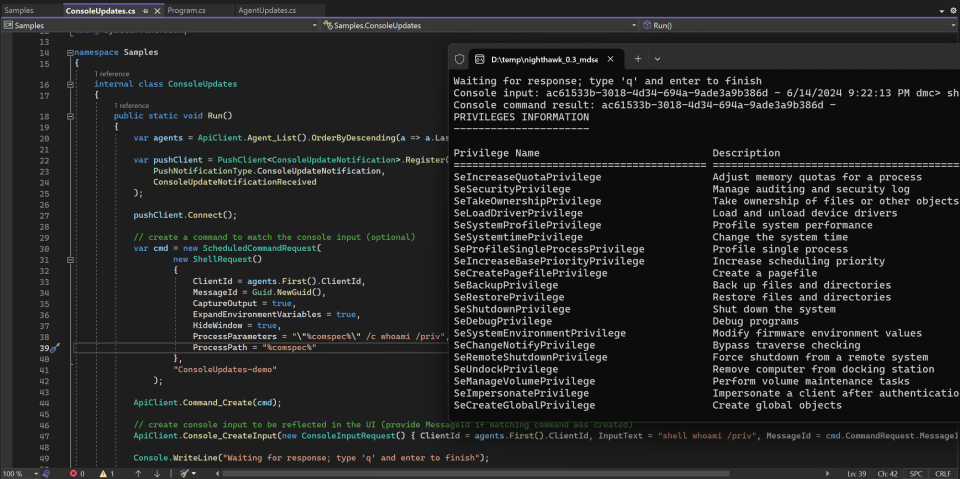The image size is (960, 479).
Task: Open a new terminal tab with plus
Action: (637, 59)
